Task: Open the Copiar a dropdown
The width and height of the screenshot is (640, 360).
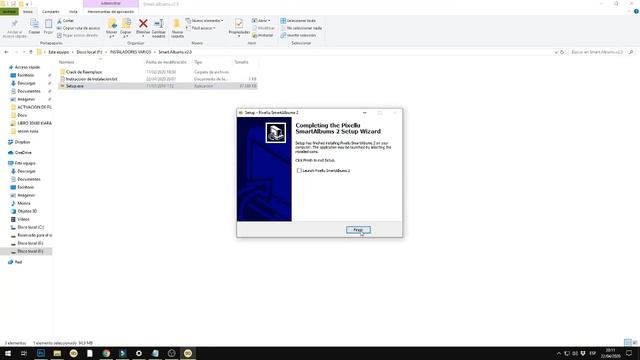Action: [126, 29]
